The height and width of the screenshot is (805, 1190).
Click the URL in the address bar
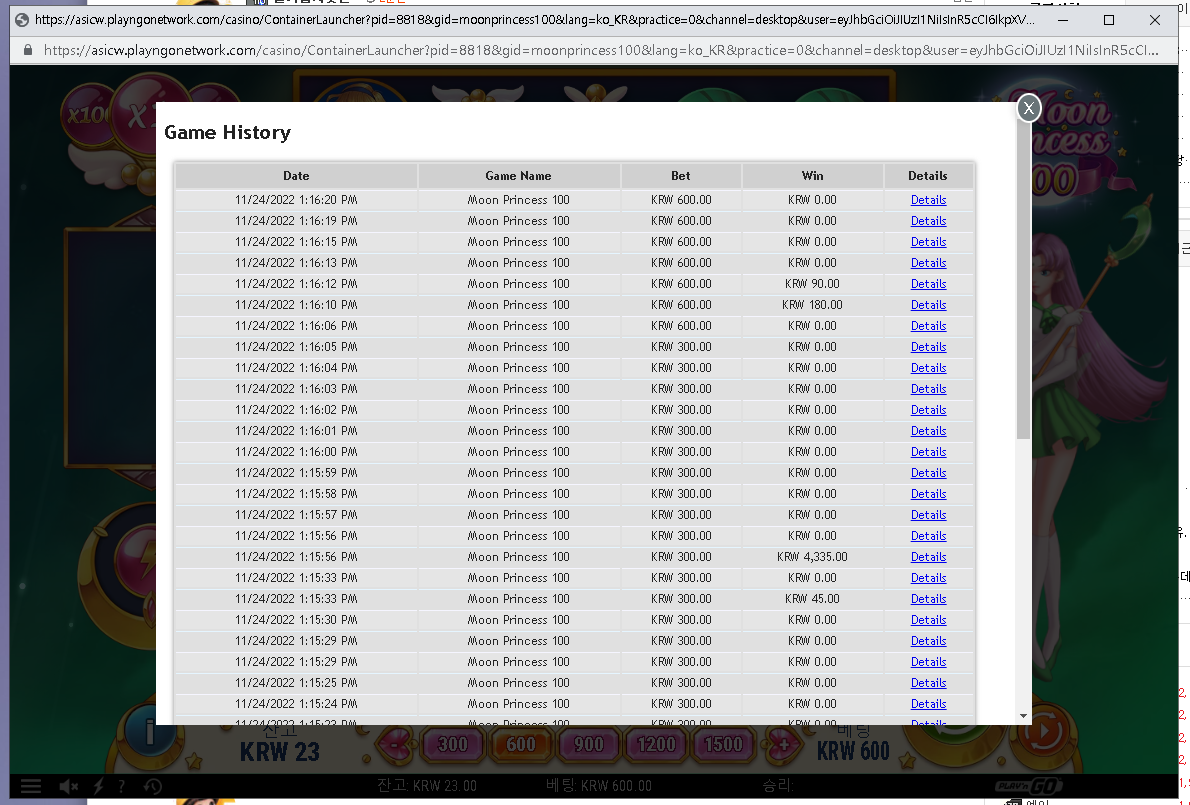(x=601, y=50)
